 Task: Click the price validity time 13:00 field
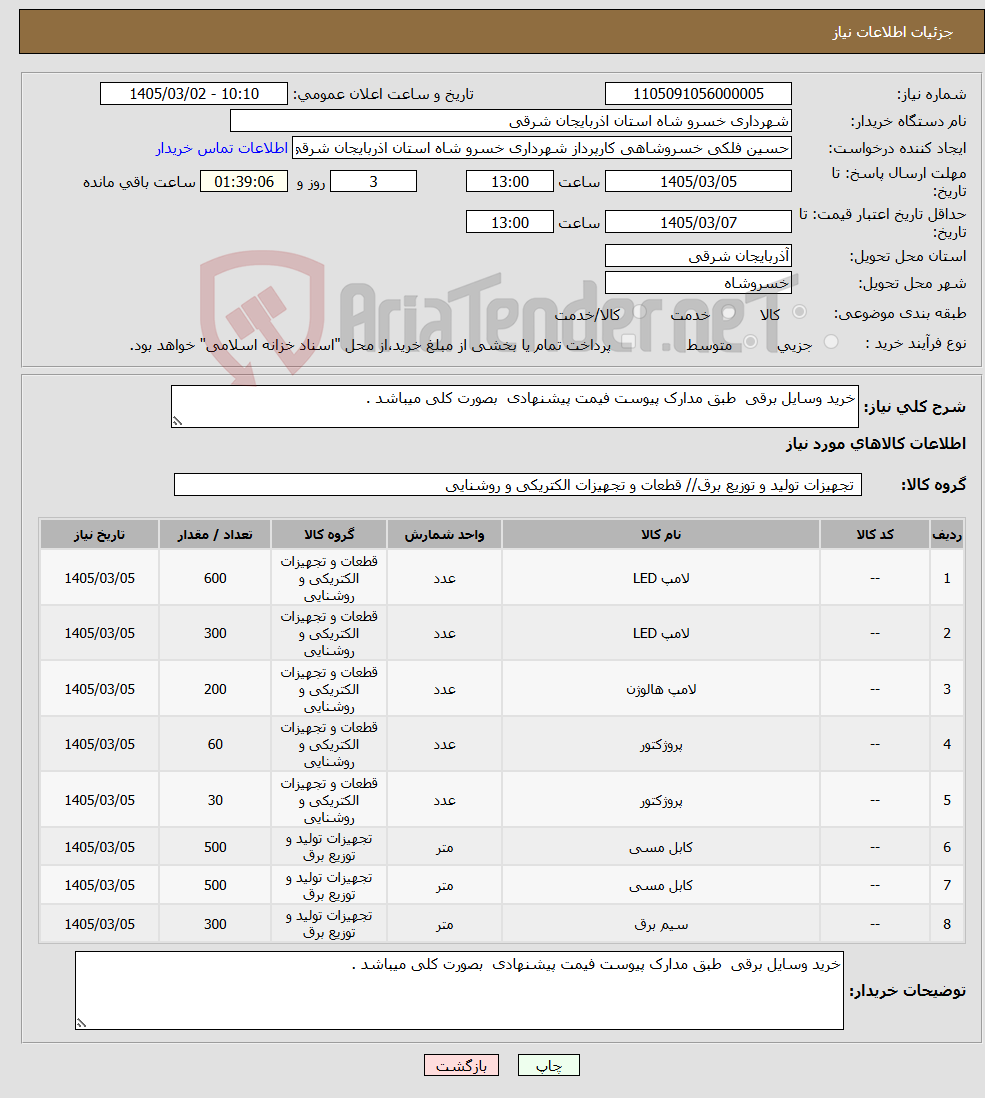(510, 223)
